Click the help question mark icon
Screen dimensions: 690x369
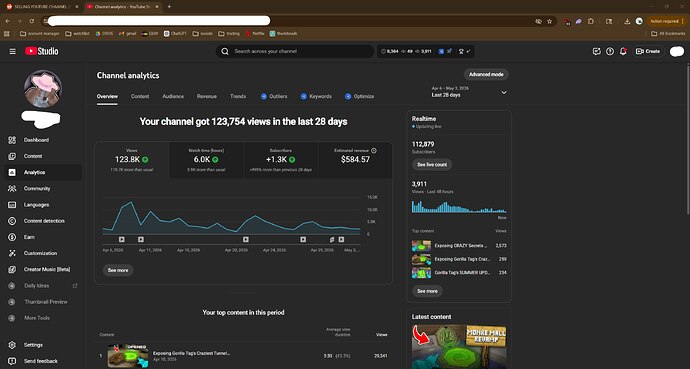[x=609, y=51]
